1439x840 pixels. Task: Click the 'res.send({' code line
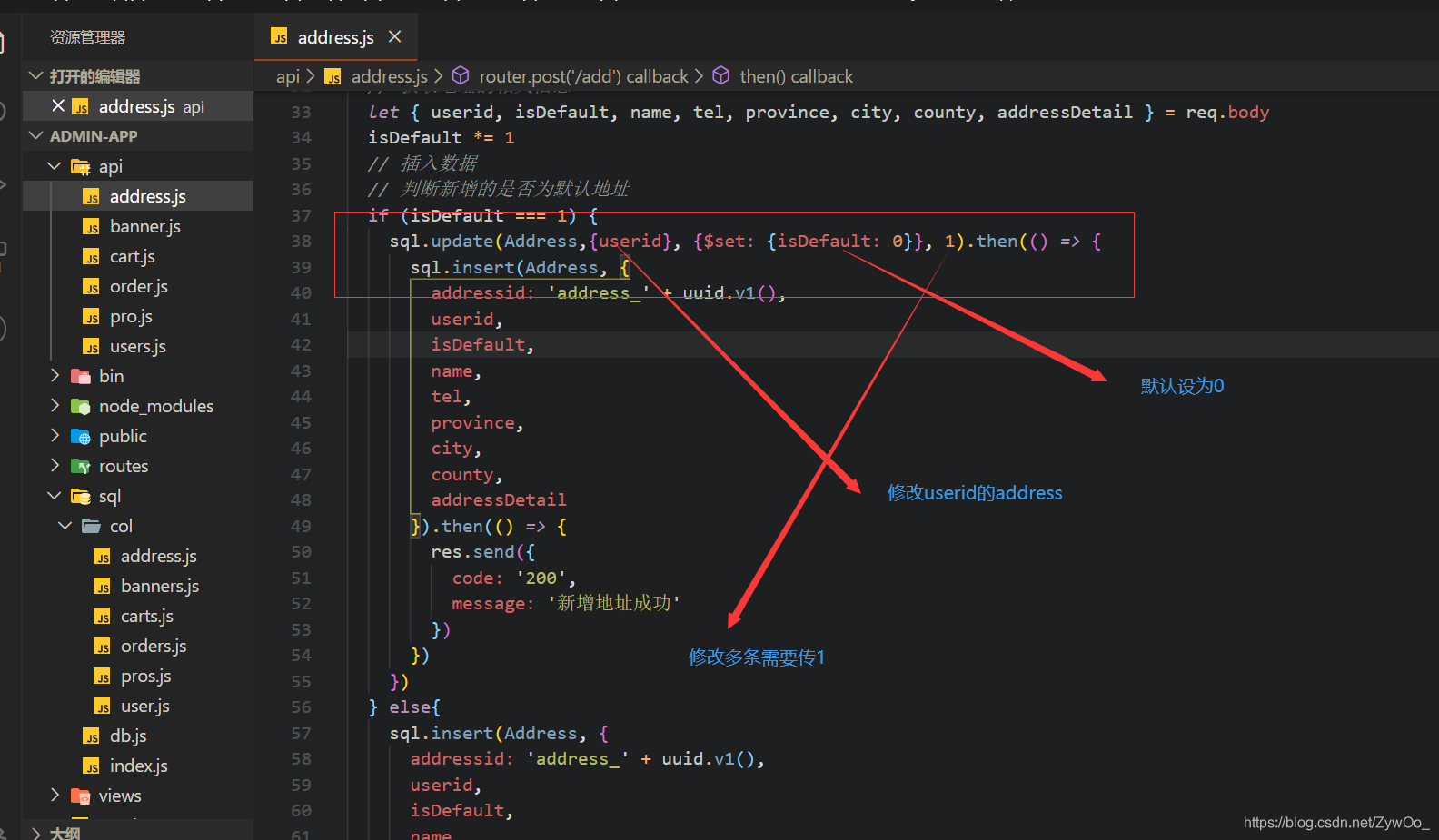coord(482,552)
